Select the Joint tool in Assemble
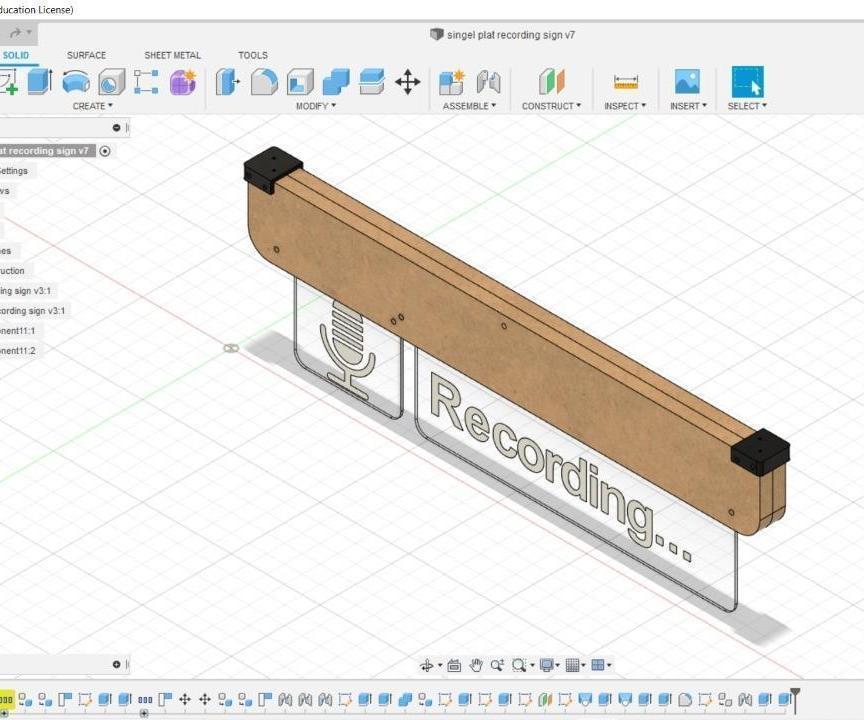This screenshot has width=864, height=720. (488, 82)
